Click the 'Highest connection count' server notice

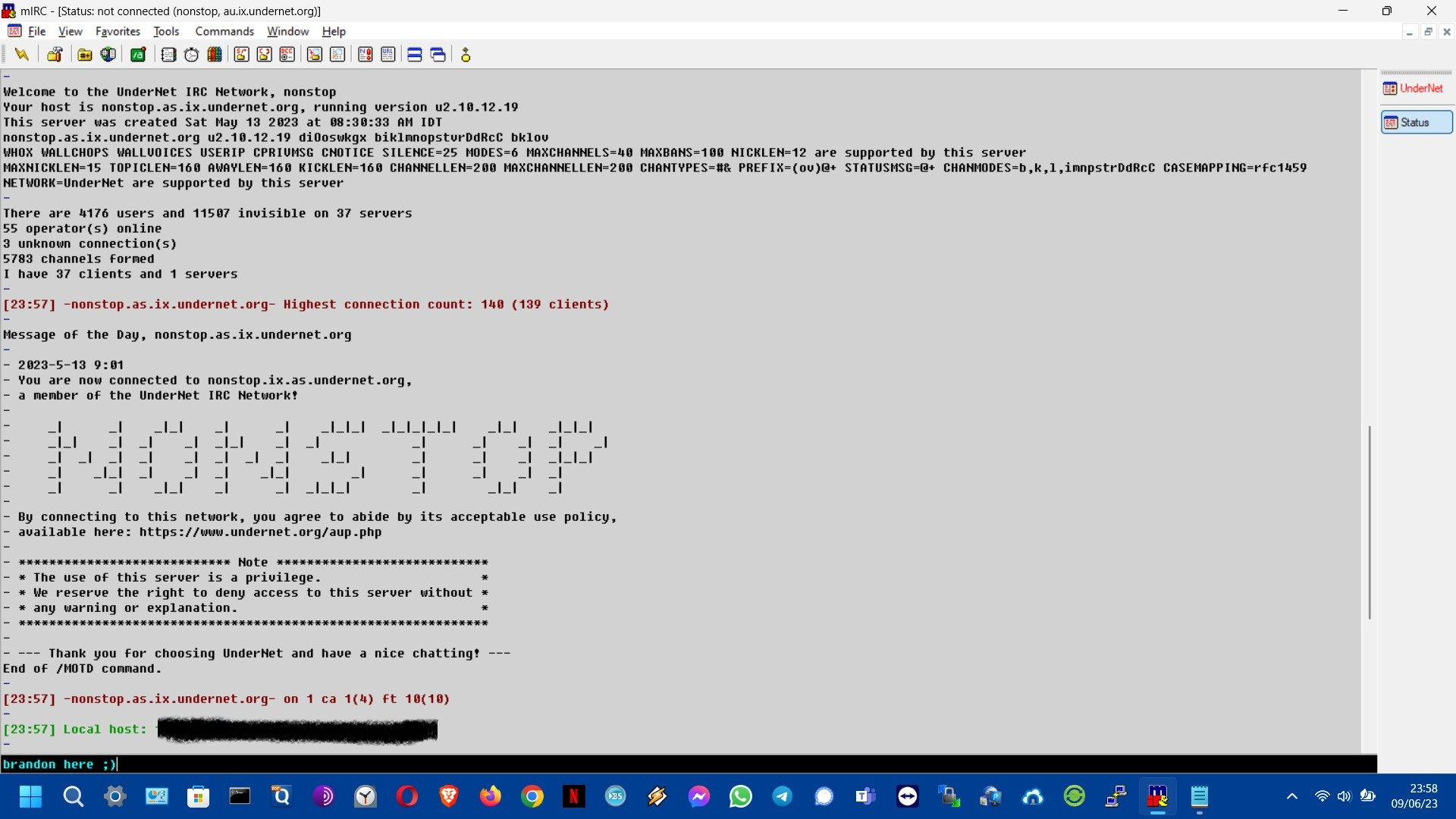point(306,305)
